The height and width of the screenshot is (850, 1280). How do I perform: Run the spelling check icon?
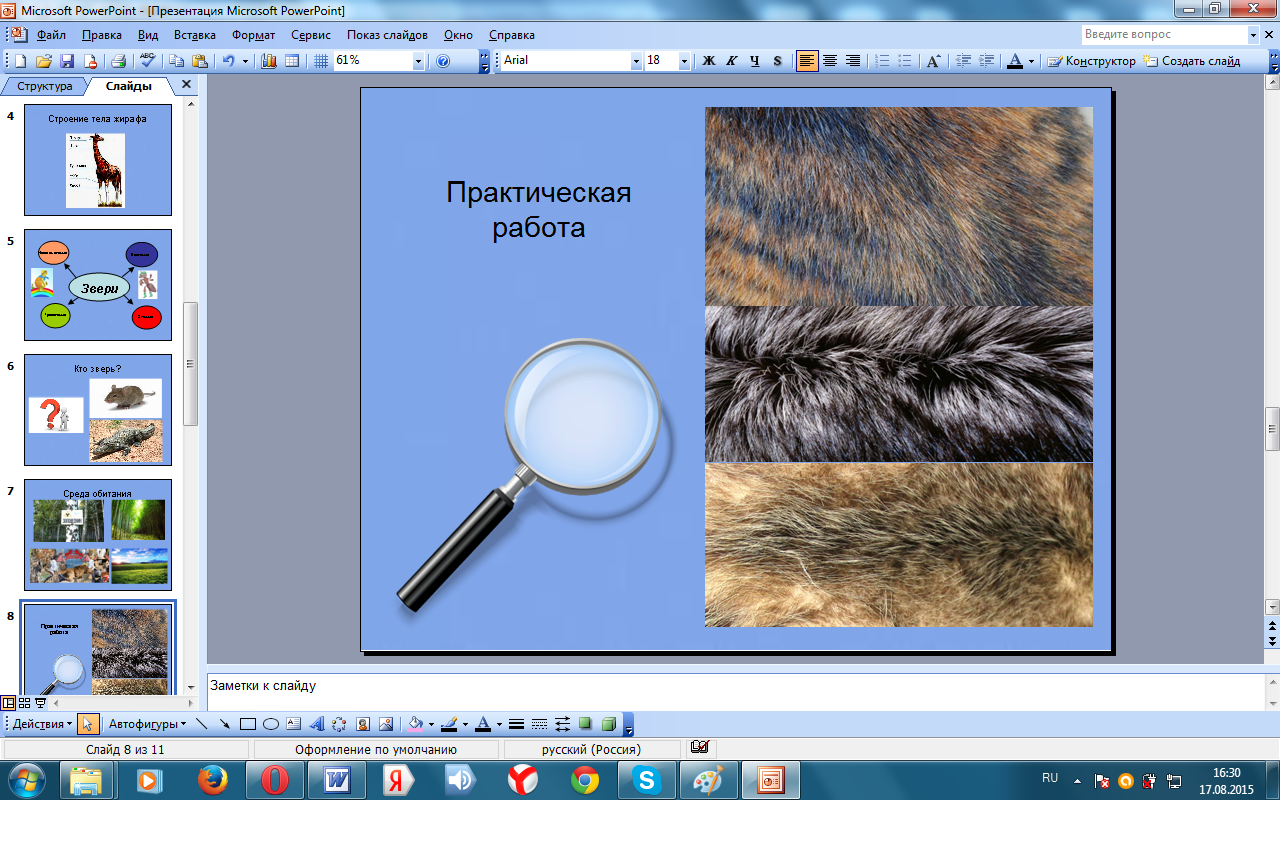click(147, 61)
